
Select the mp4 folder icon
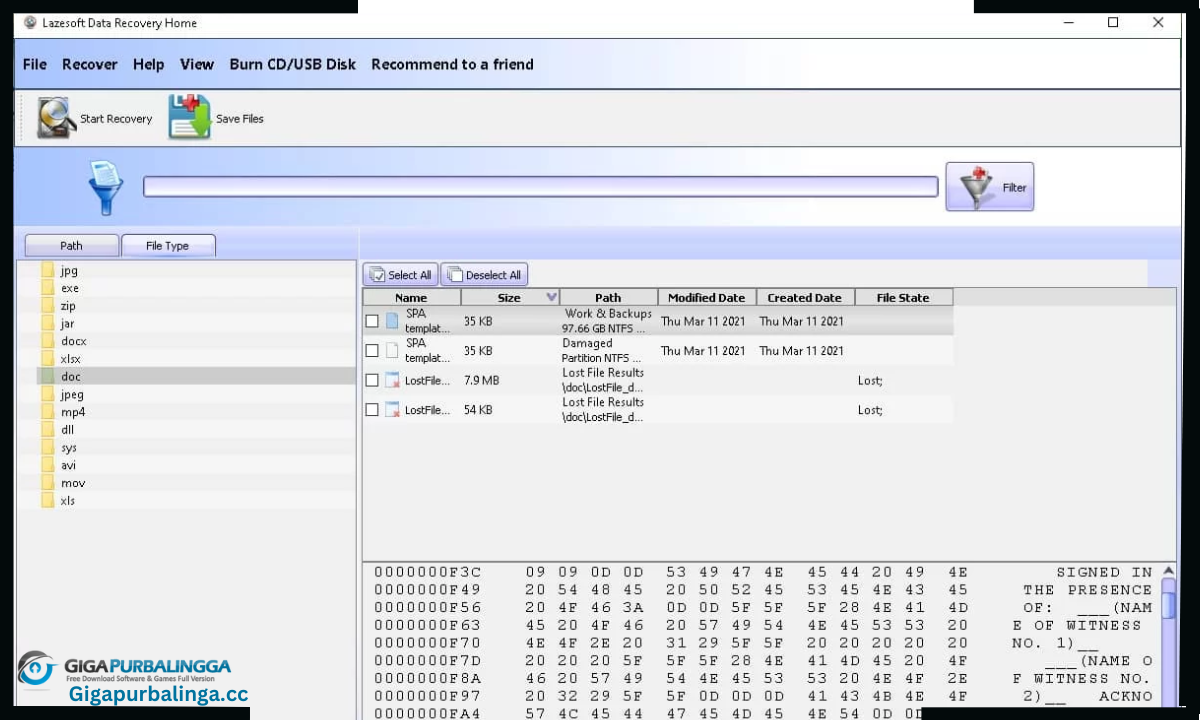point(47,412)
